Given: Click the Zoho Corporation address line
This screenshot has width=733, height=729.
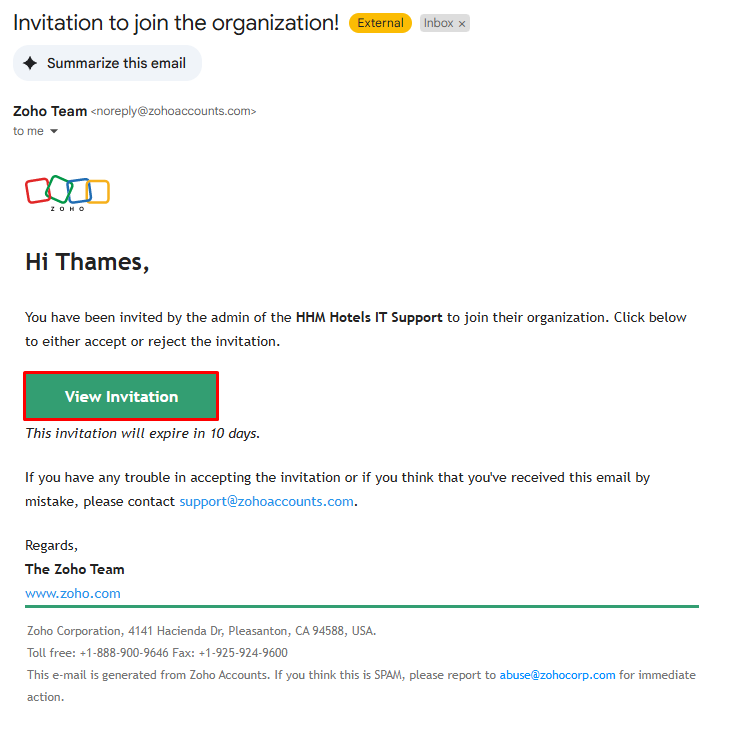Looking at the screenshot, I should click(x=201, y=631).
